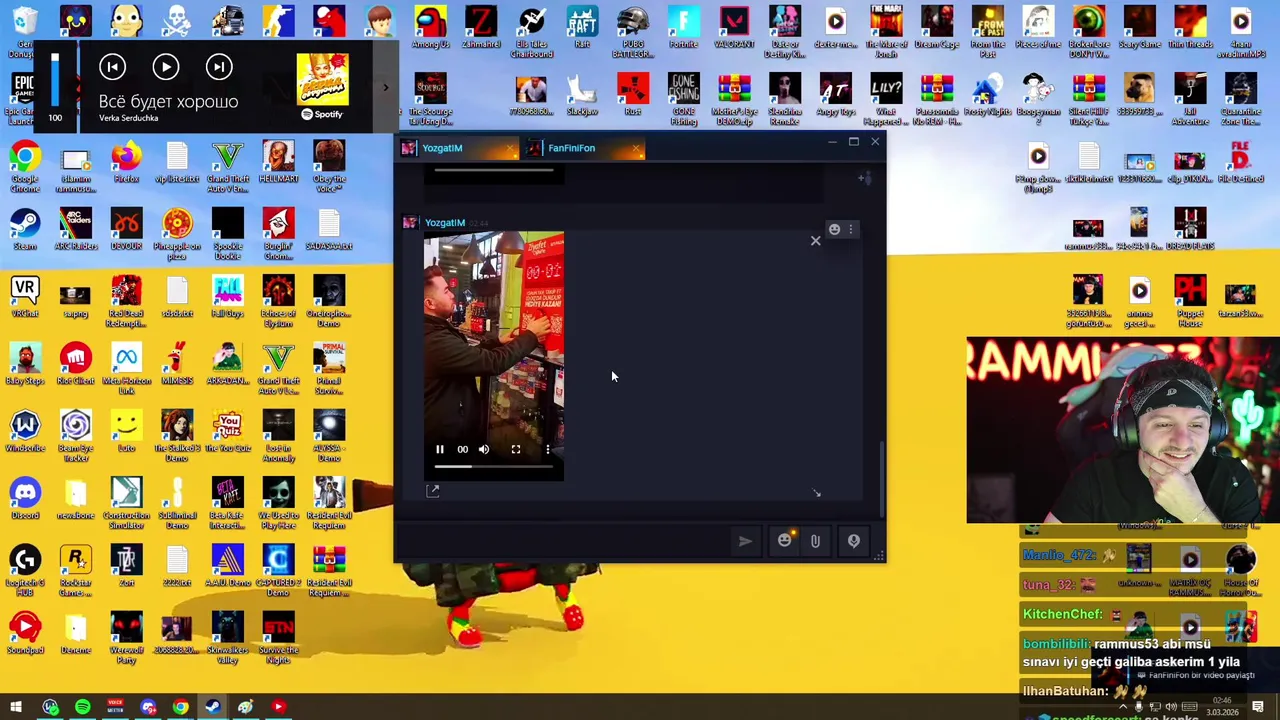Viewport: 1280px width, 720px height.
Task: Open the Fall Guys desktop shortcut
Action: (x=228, y=297)
